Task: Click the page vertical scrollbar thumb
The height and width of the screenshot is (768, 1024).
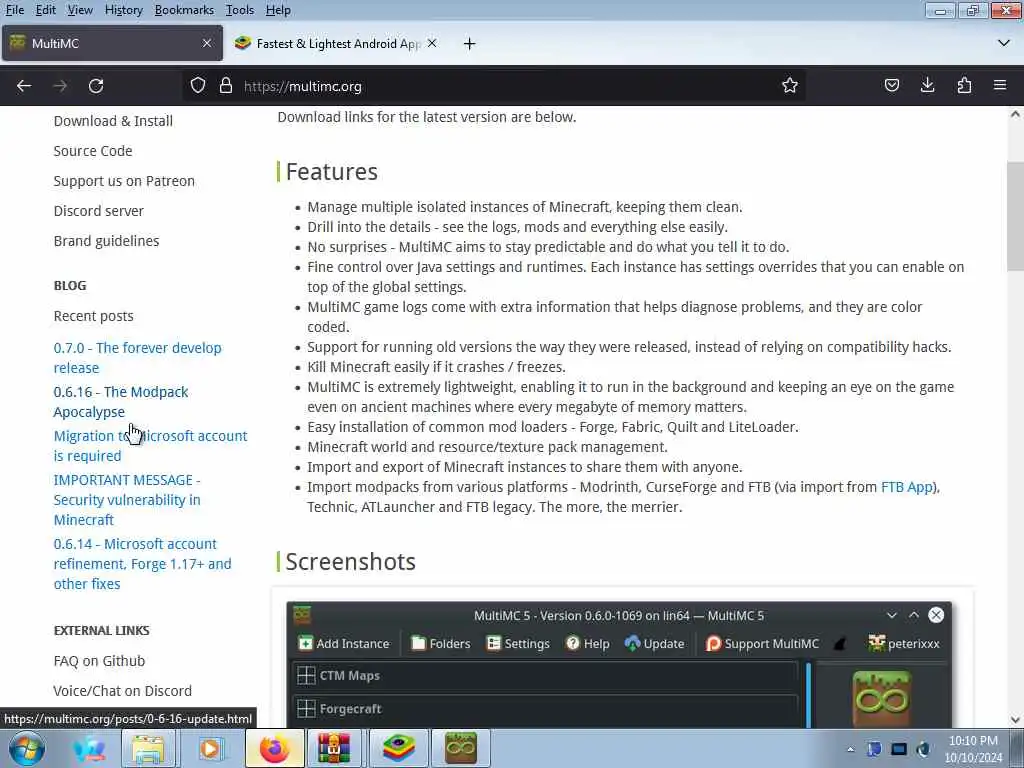Action: 1015,216
